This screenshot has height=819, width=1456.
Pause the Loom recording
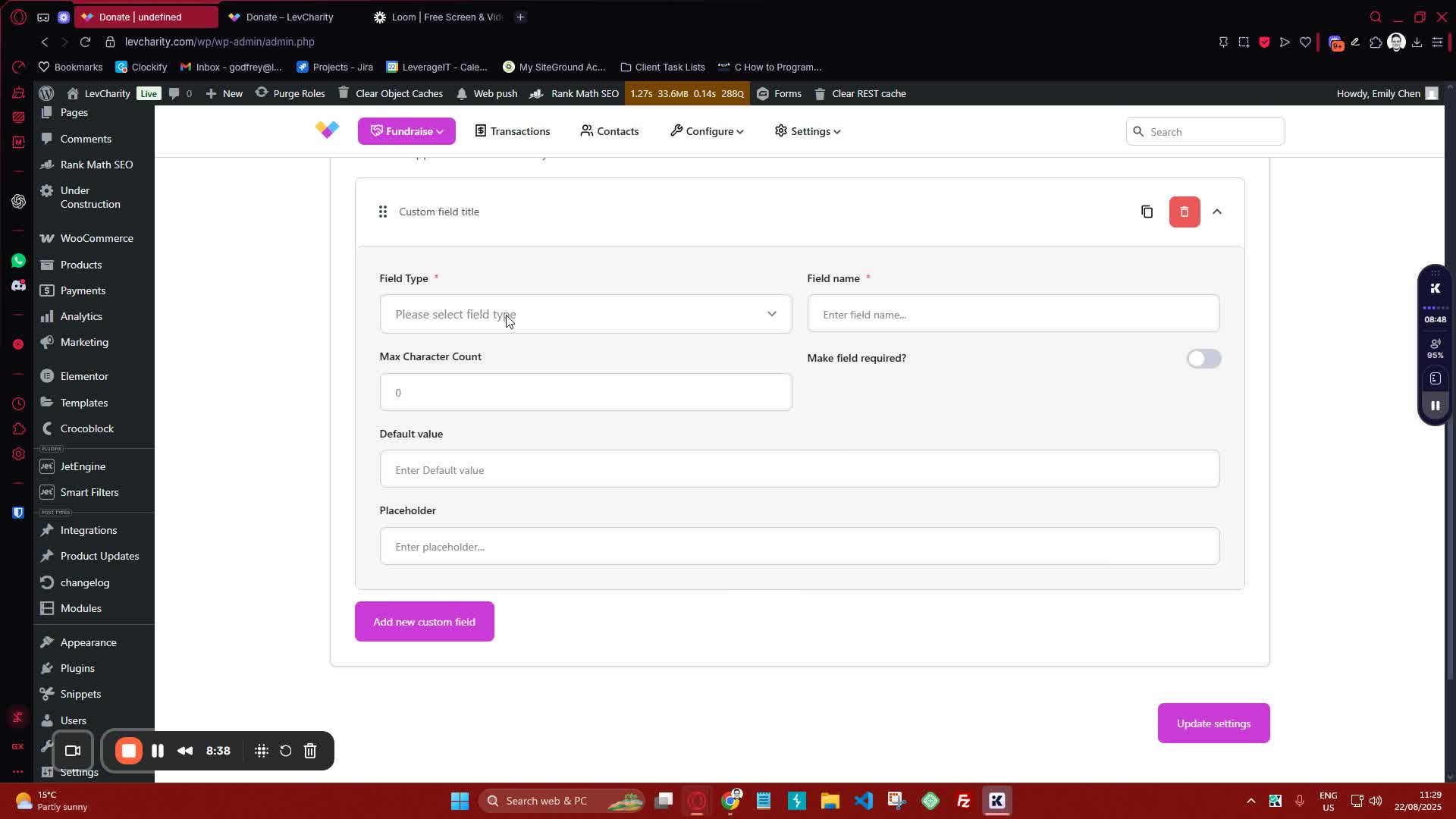pyautogui.click(x=158, y=751)
